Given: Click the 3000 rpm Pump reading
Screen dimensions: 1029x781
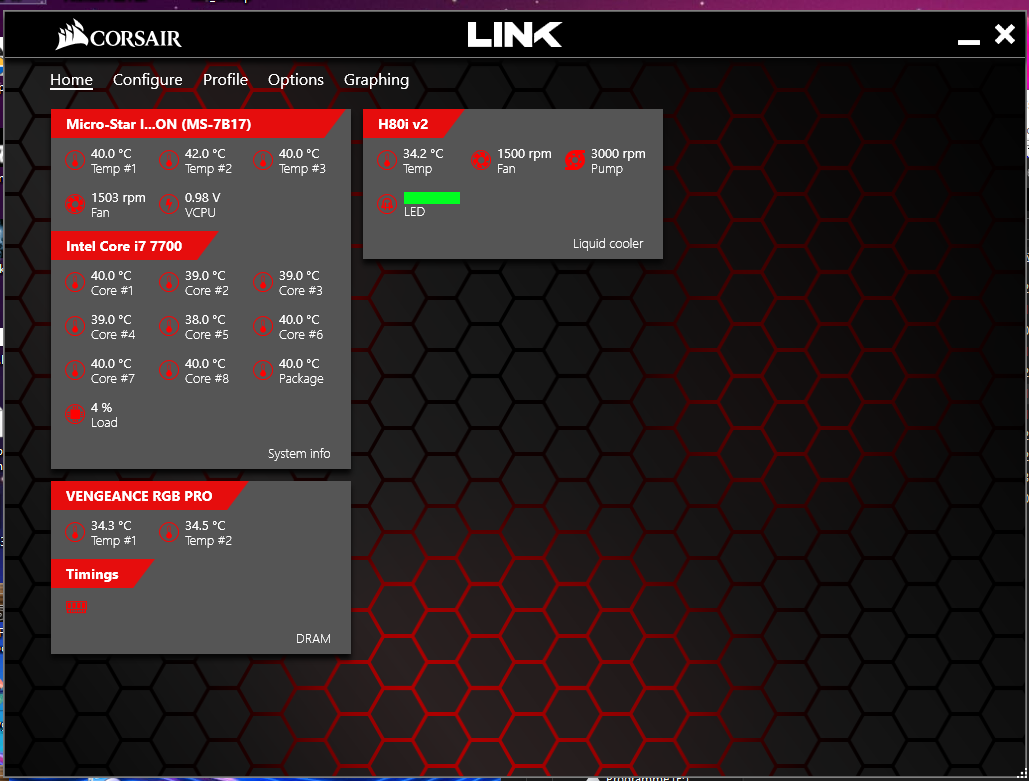Looking at the screenshot, I should click(x=618, y=154).
